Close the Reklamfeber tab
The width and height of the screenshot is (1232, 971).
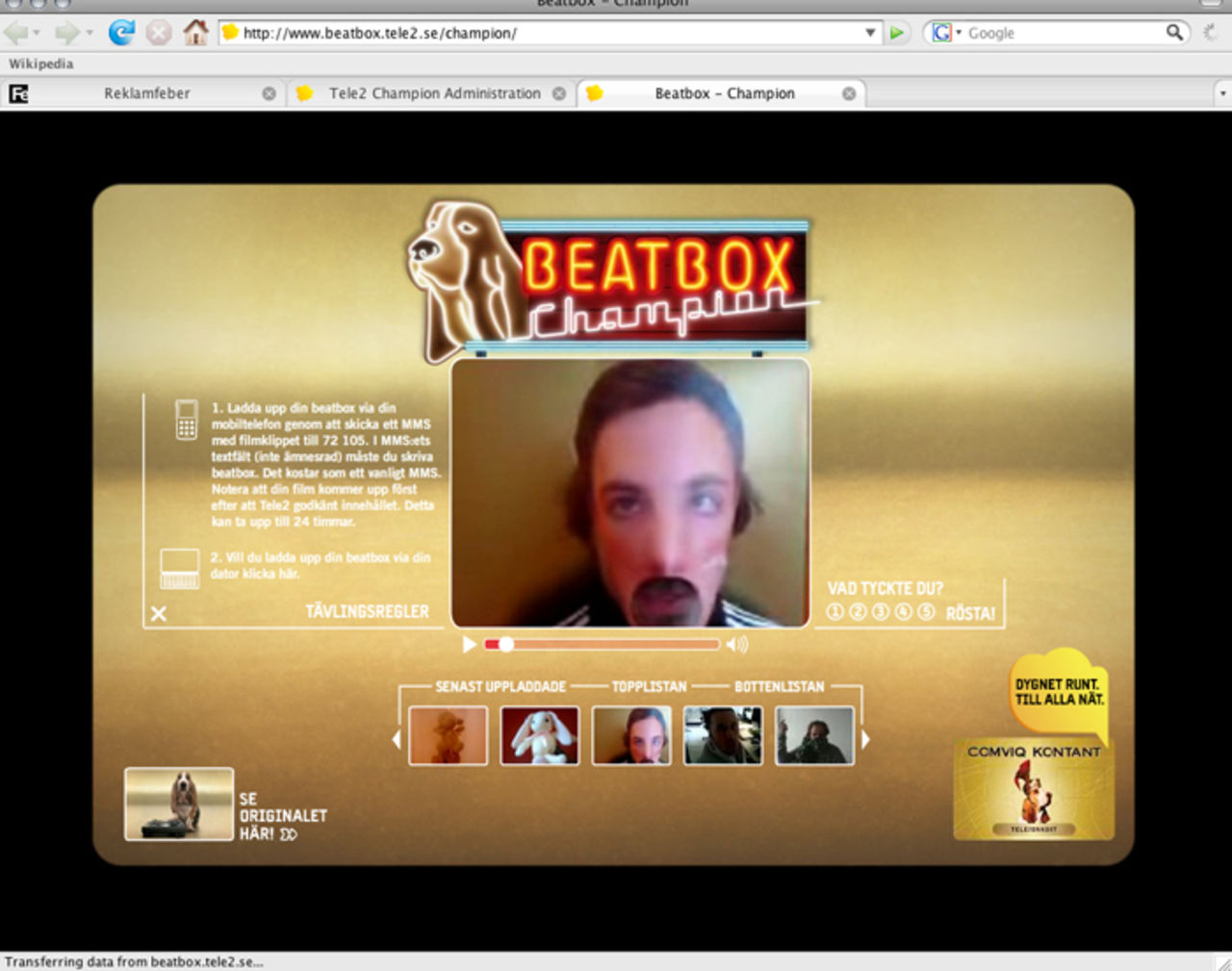(269, 93)
